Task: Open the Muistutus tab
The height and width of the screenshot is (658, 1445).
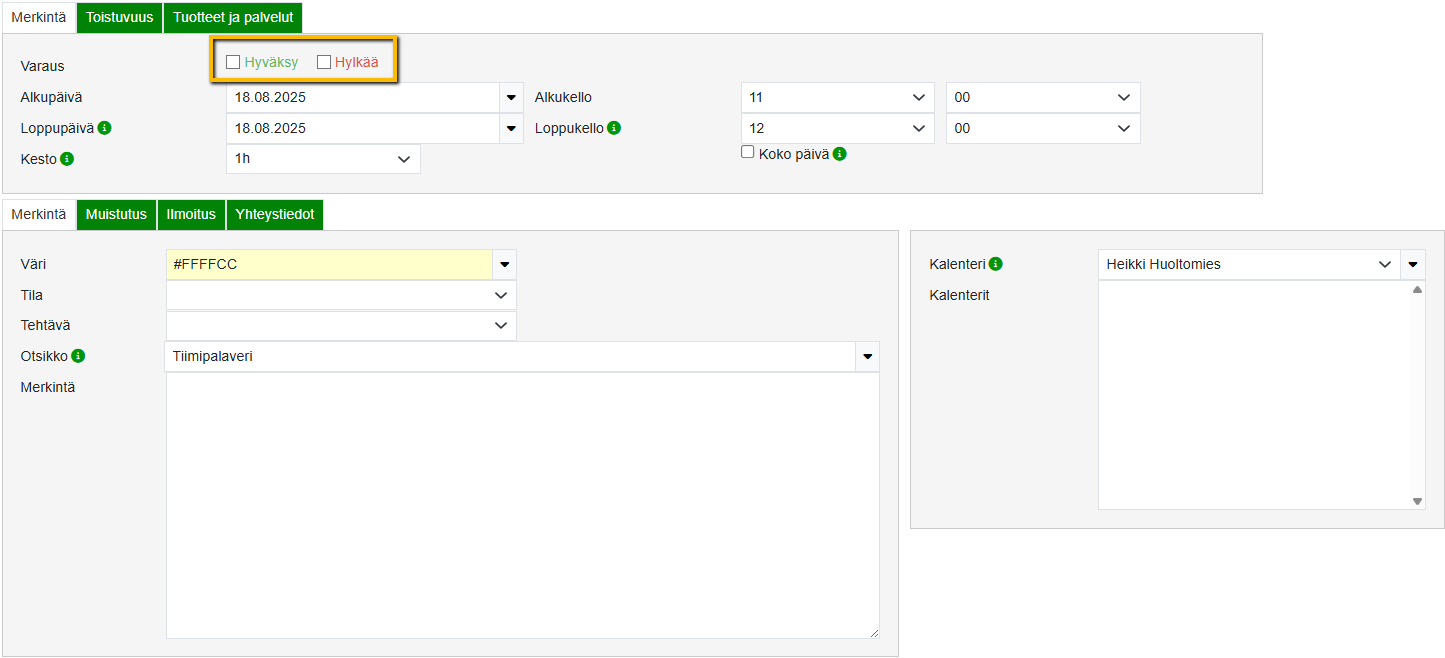Action: coord(116,214)
